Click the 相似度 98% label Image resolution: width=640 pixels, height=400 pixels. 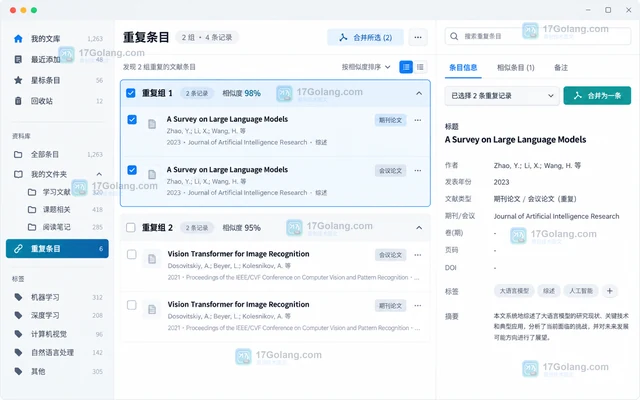241,93
